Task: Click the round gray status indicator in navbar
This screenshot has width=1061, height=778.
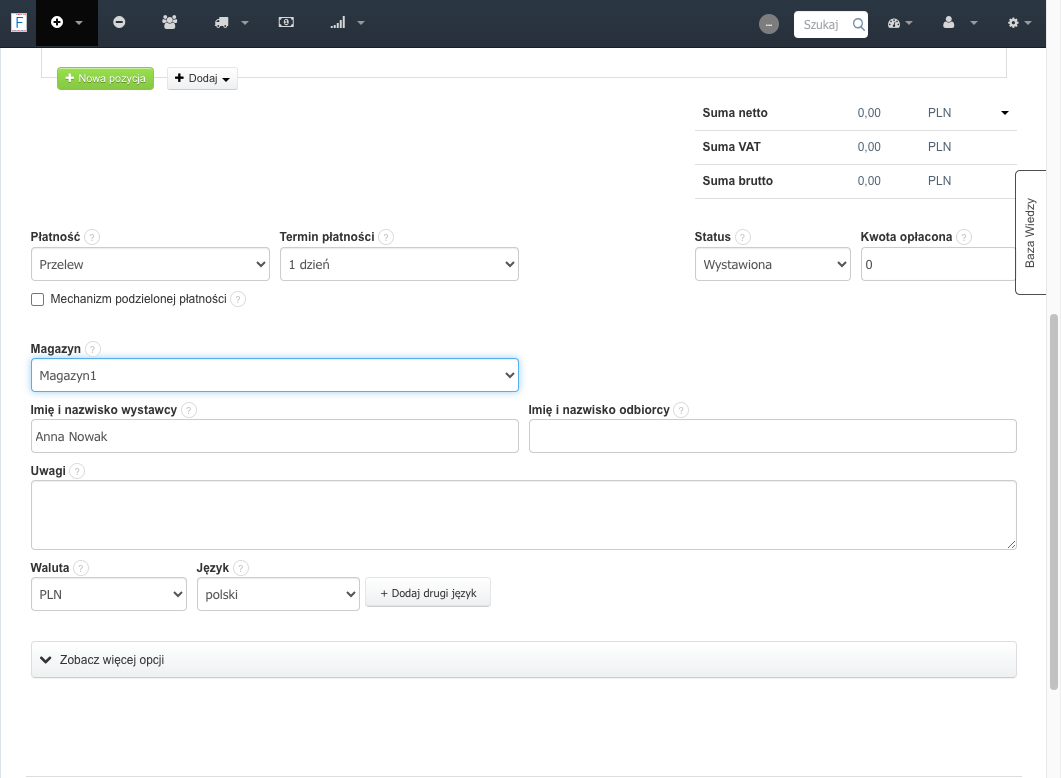Action: (769, 24)
